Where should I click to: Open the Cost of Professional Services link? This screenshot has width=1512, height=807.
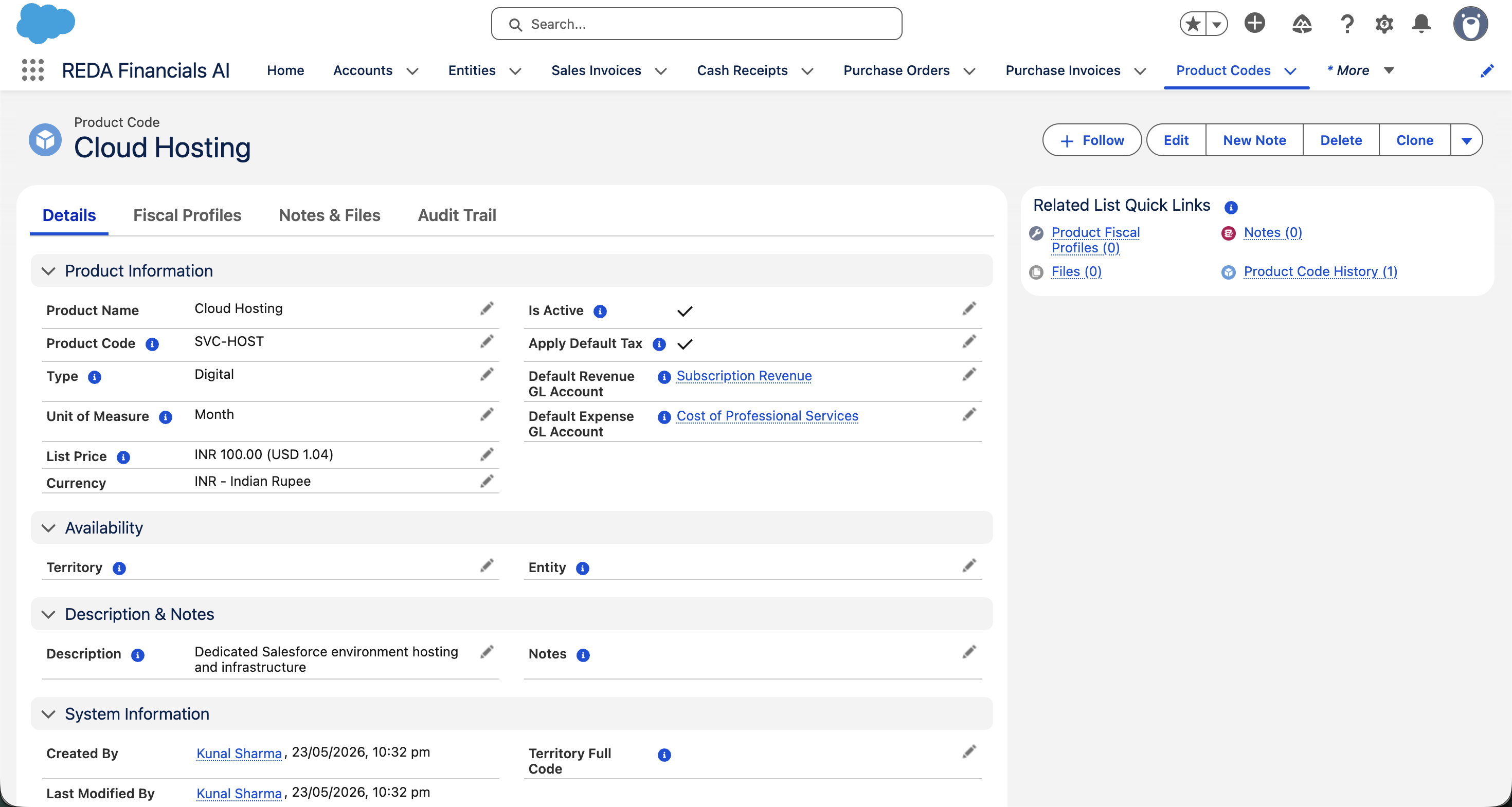pyautogui.click(x=767, y=416)
